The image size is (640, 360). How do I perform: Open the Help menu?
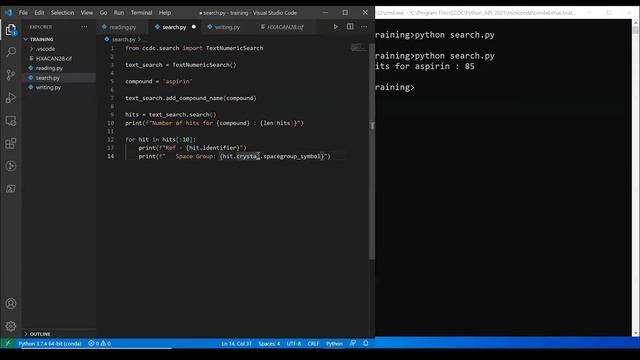tap(165, 13)
